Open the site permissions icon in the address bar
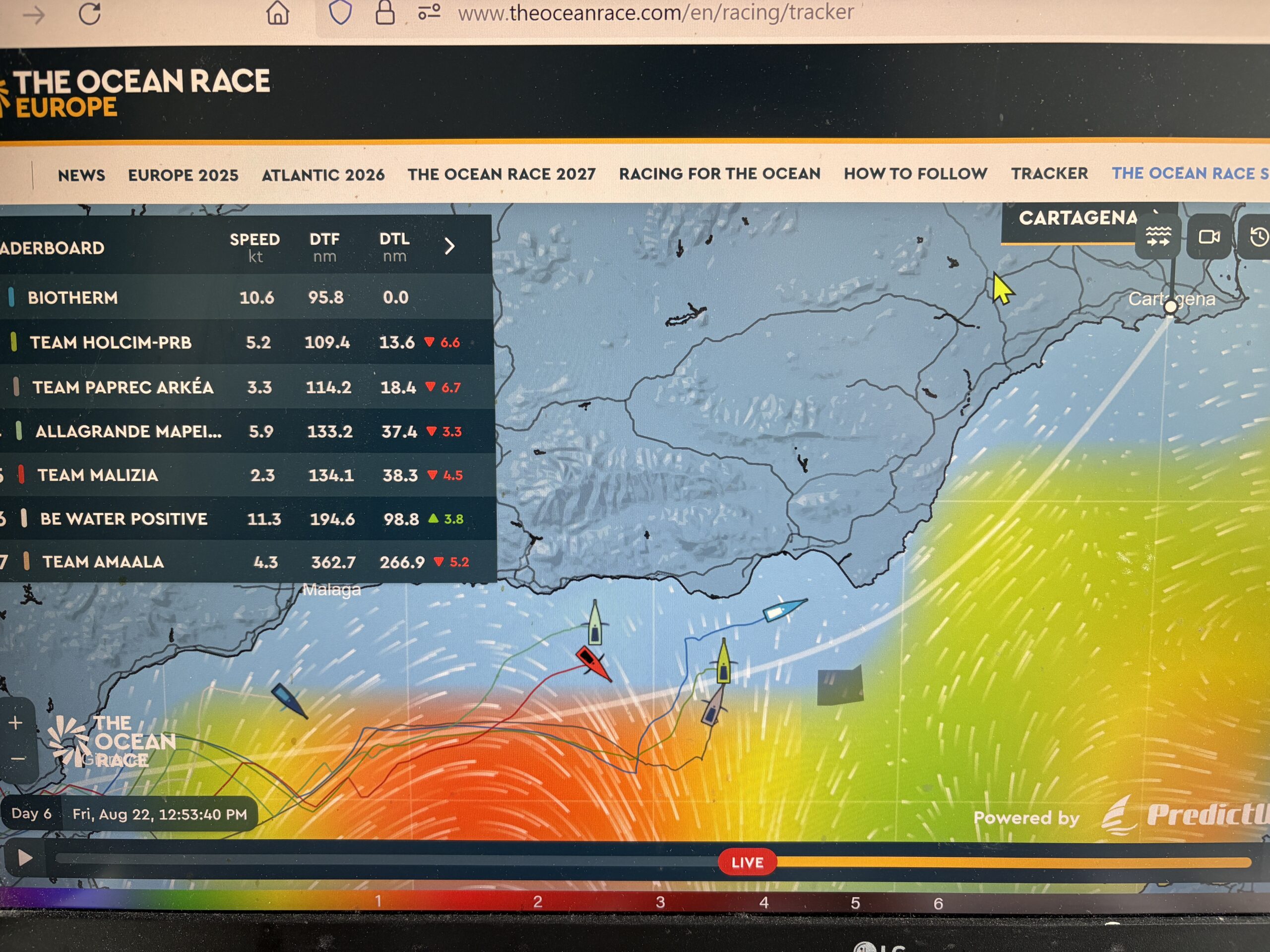This screenshot has height=952, width=1270. click(x=429, y=11)
